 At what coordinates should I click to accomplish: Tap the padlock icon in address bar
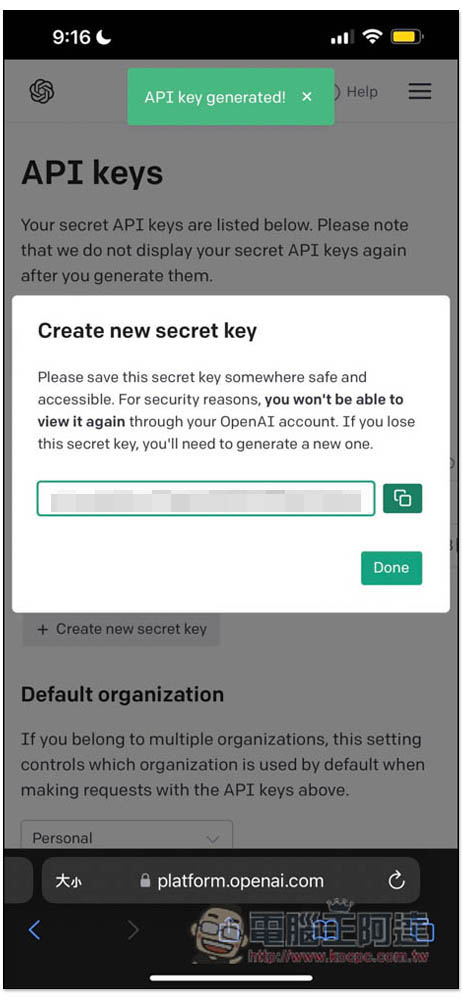(x=145, y=881)
